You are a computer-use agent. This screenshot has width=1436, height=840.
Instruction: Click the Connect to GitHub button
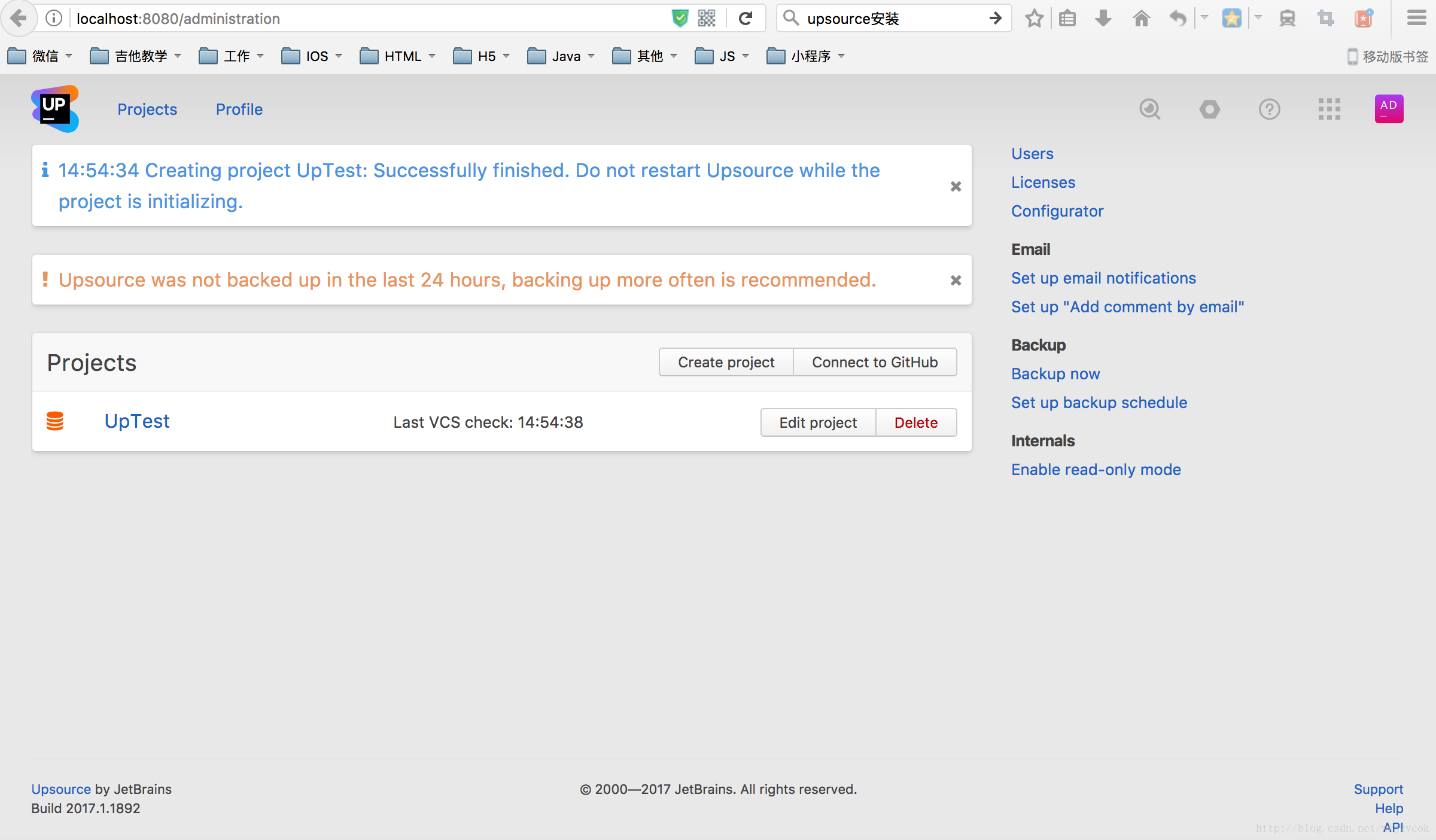click(875, 362)
